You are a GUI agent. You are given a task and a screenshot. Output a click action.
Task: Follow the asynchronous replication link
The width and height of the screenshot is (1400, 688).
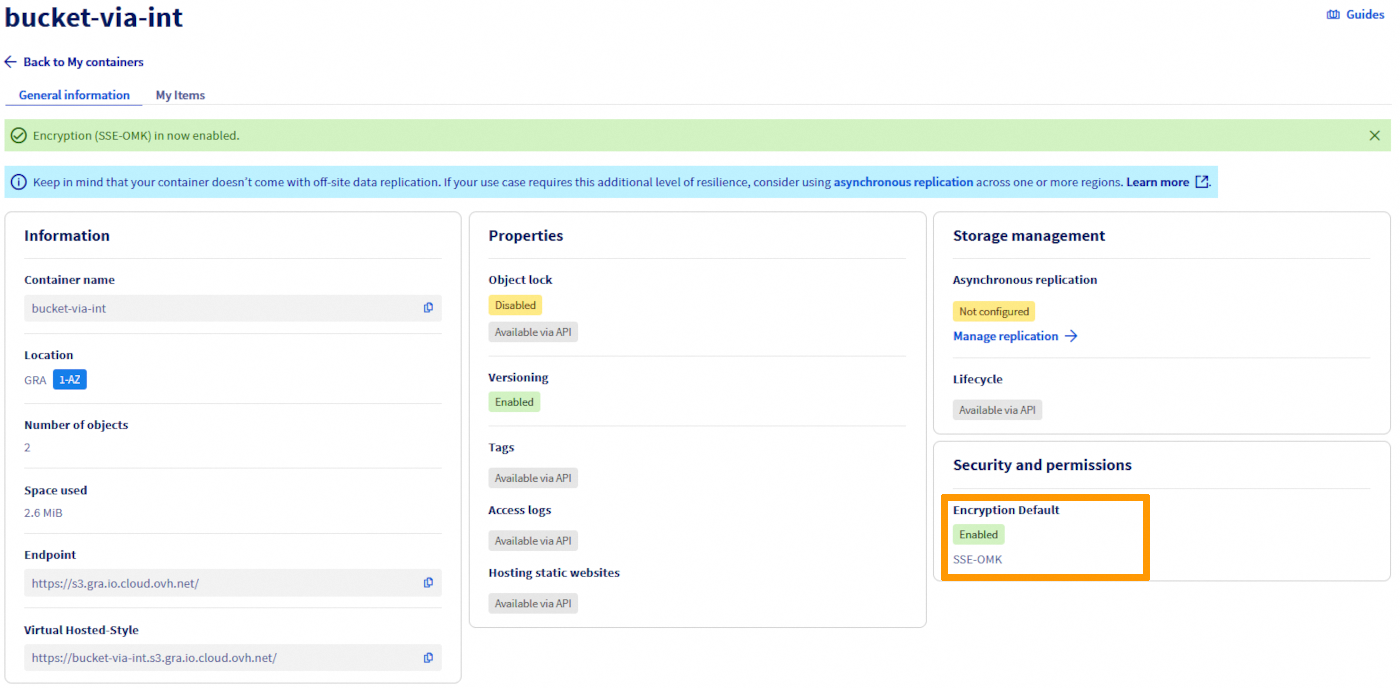tap(902, 181)
